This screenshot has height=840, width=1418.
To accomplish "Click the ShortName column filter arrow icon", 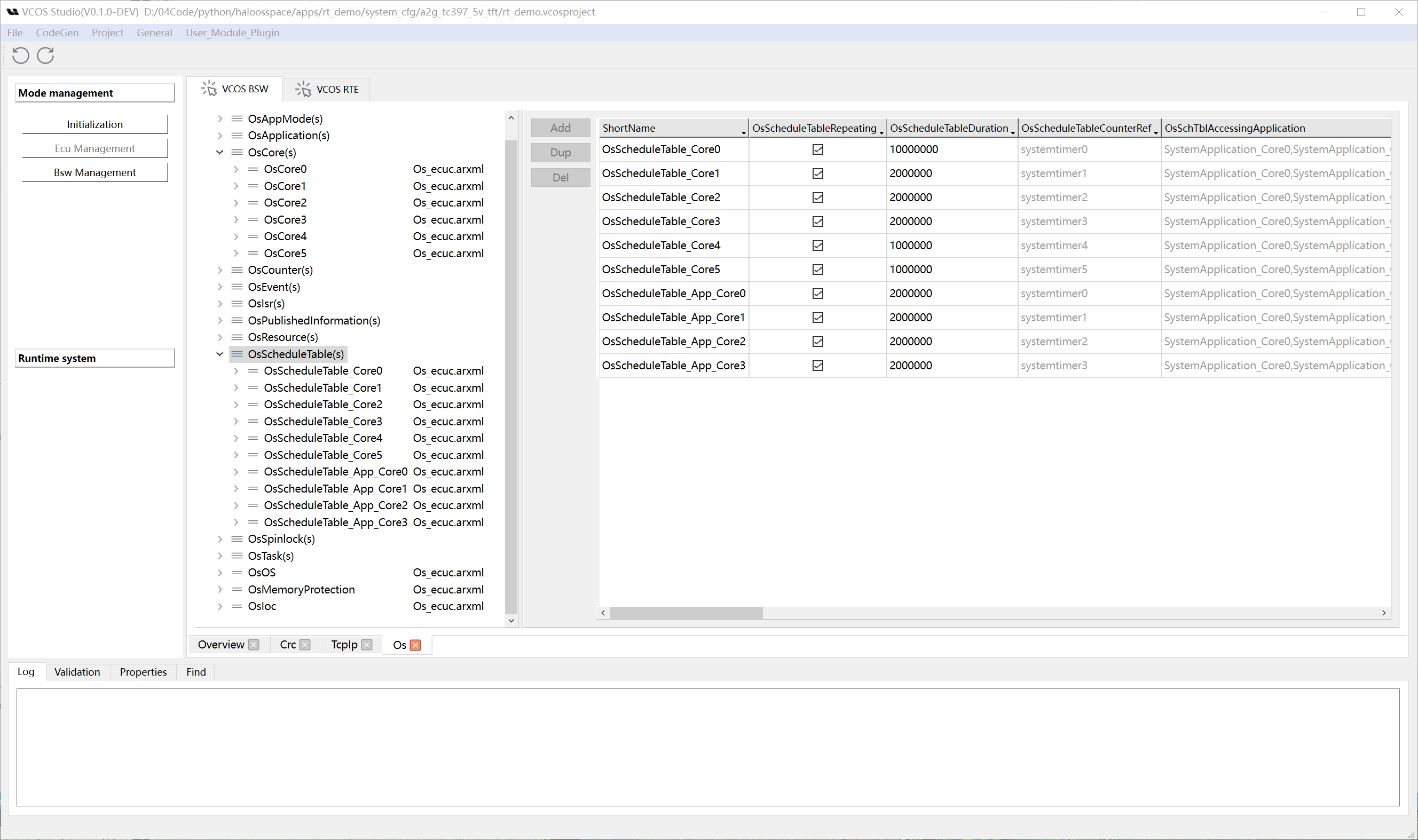I will [744, 132].
